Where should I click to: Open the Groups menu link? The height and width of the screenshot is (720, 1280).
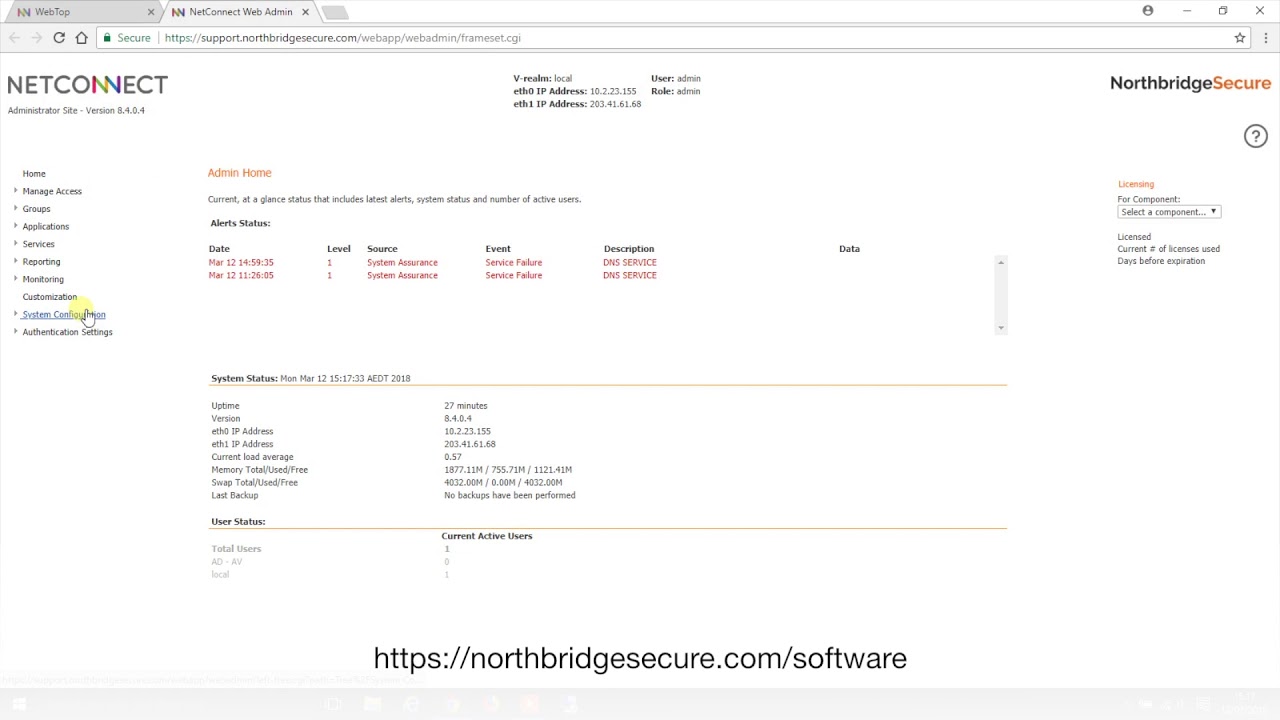[36, 209]
